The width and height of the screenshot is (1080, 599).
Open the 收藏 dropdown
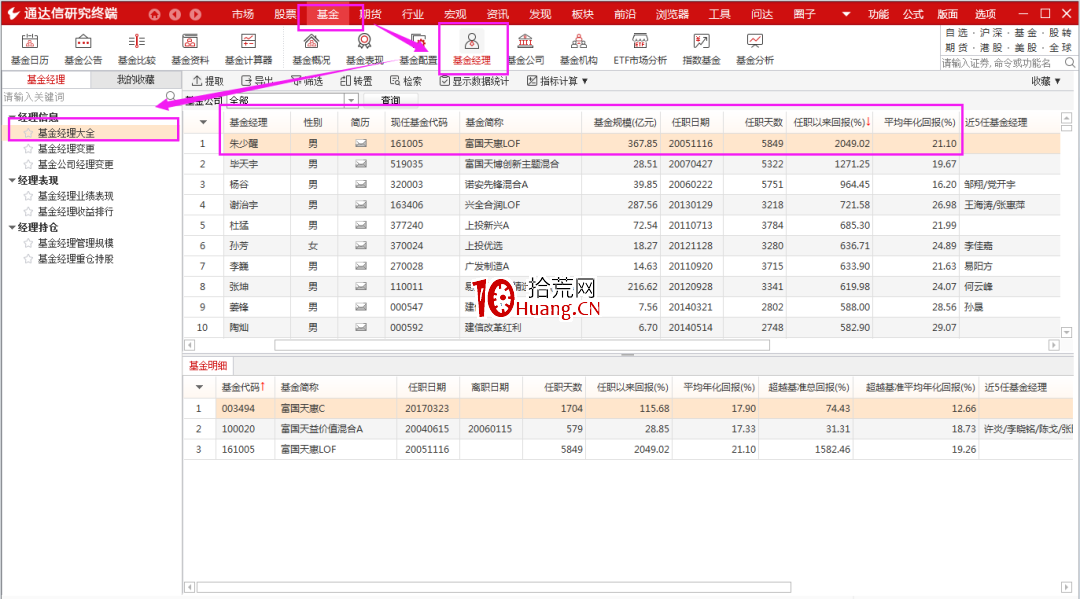pyautogui.click(x=1046, y=81)
